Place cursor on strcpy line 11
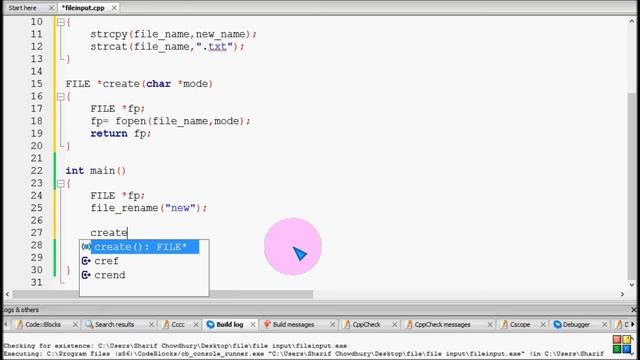This screenshot has height=360, width=640. (173, 34)
